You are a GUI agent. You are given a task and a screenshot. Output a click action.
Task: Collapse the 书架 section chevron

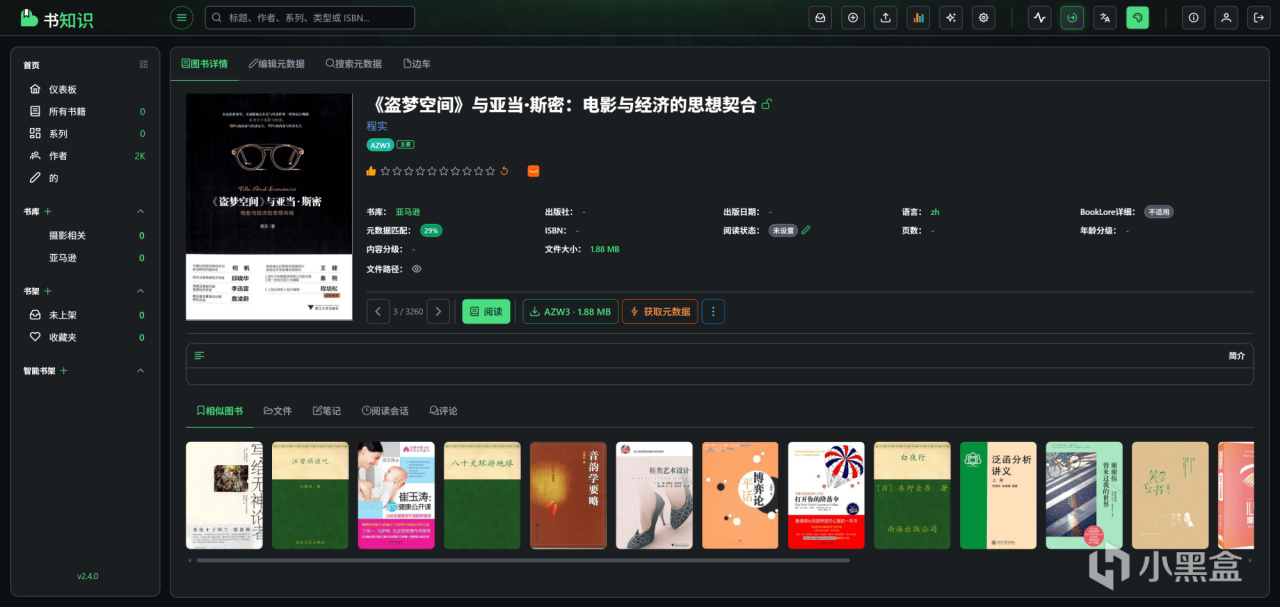tap(140, 291)
